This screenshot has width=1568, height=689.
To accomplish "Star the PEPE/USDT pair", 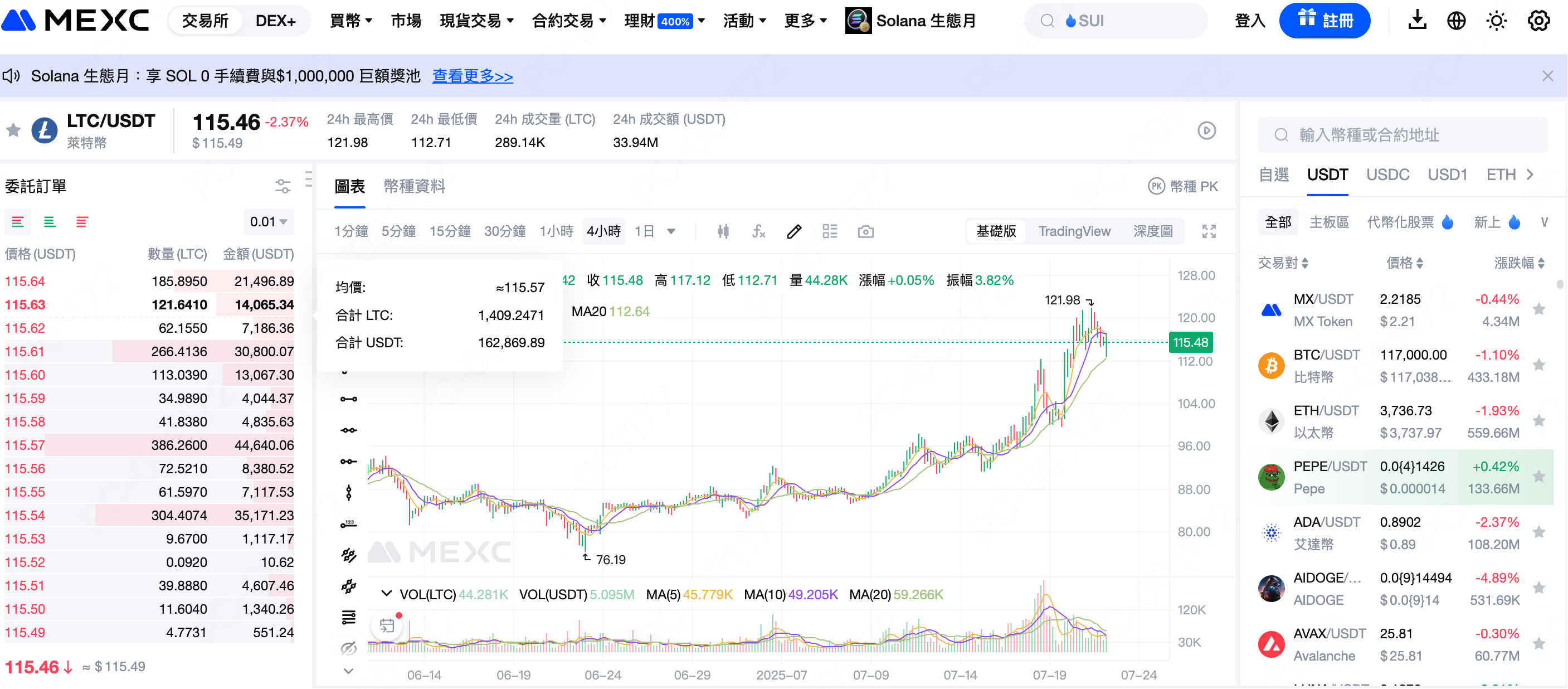I will [1539, 477].
